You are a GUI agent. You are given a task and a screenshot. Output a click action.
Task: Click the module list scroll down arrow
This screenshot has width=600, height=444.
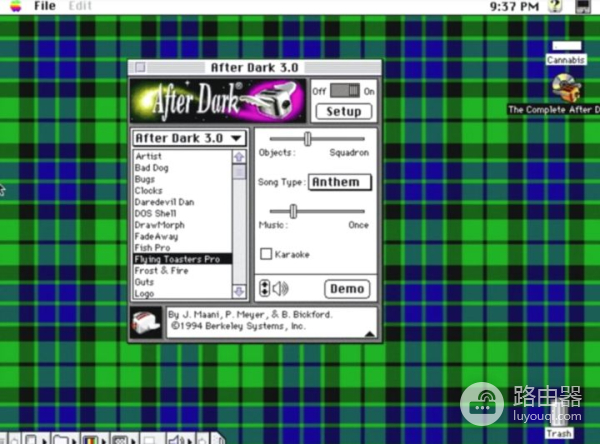(x=239, y=292)
